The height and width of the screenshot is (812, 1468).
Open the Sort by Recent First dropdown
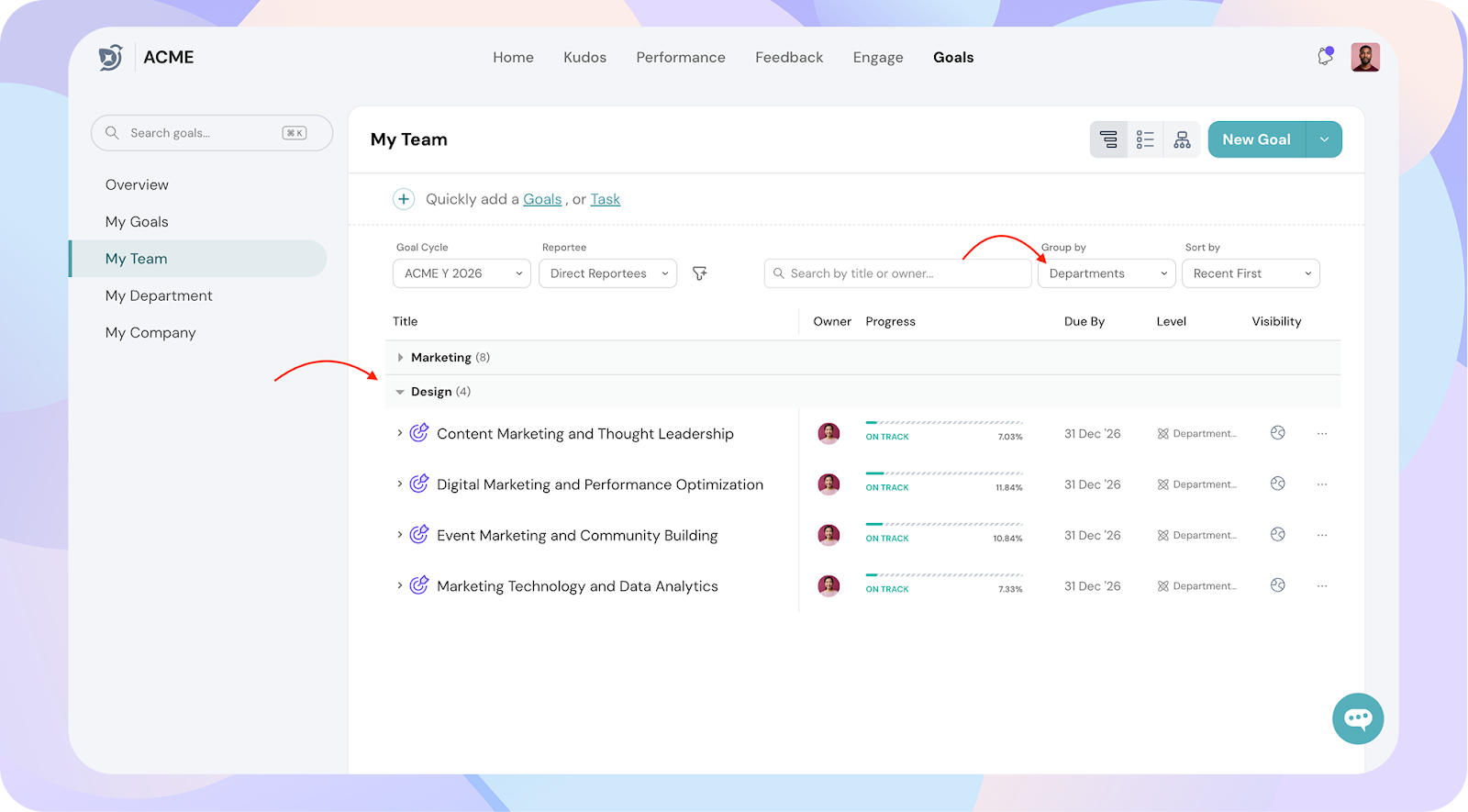1251,273
